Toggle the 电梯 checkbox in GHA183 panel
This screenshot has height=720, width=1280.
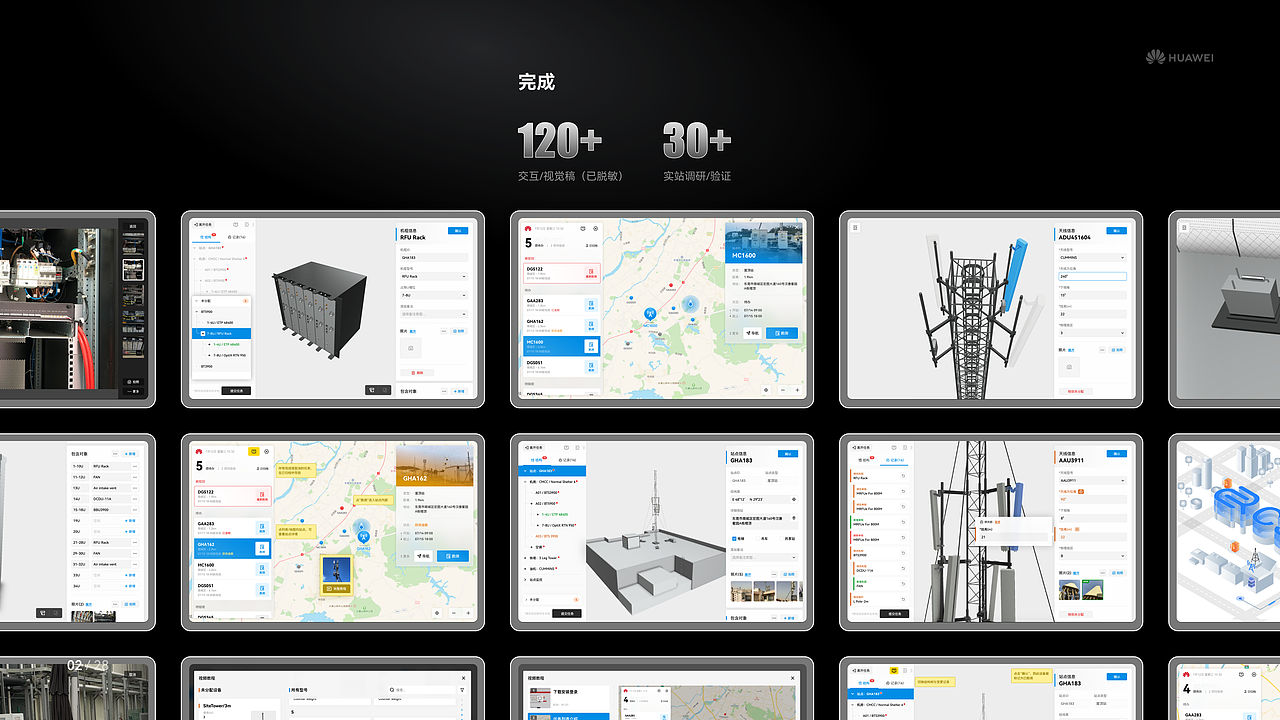(x=734, y=539)
